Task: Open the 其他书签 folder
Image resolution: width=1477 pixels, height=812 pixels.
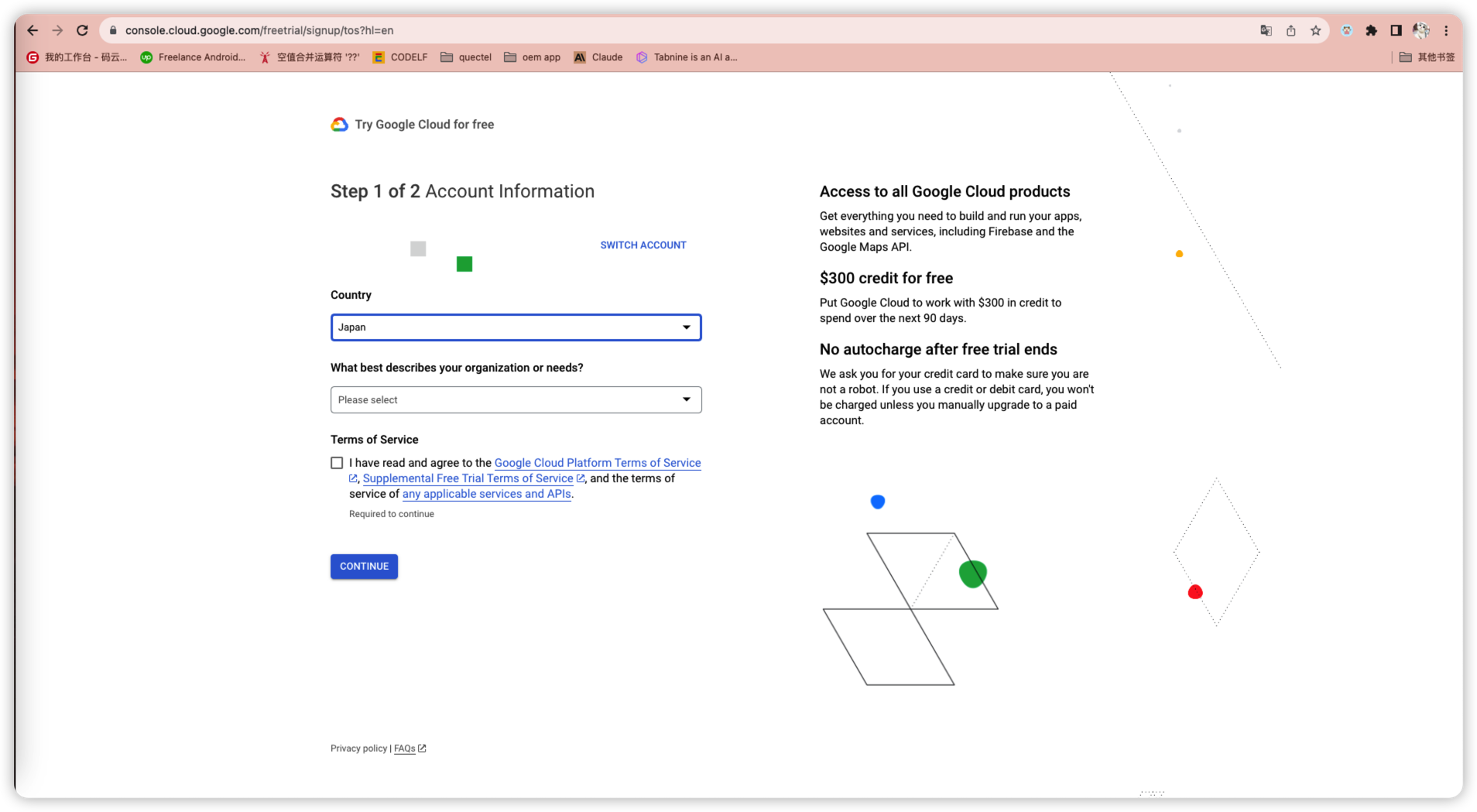Action: point(1427,57)
